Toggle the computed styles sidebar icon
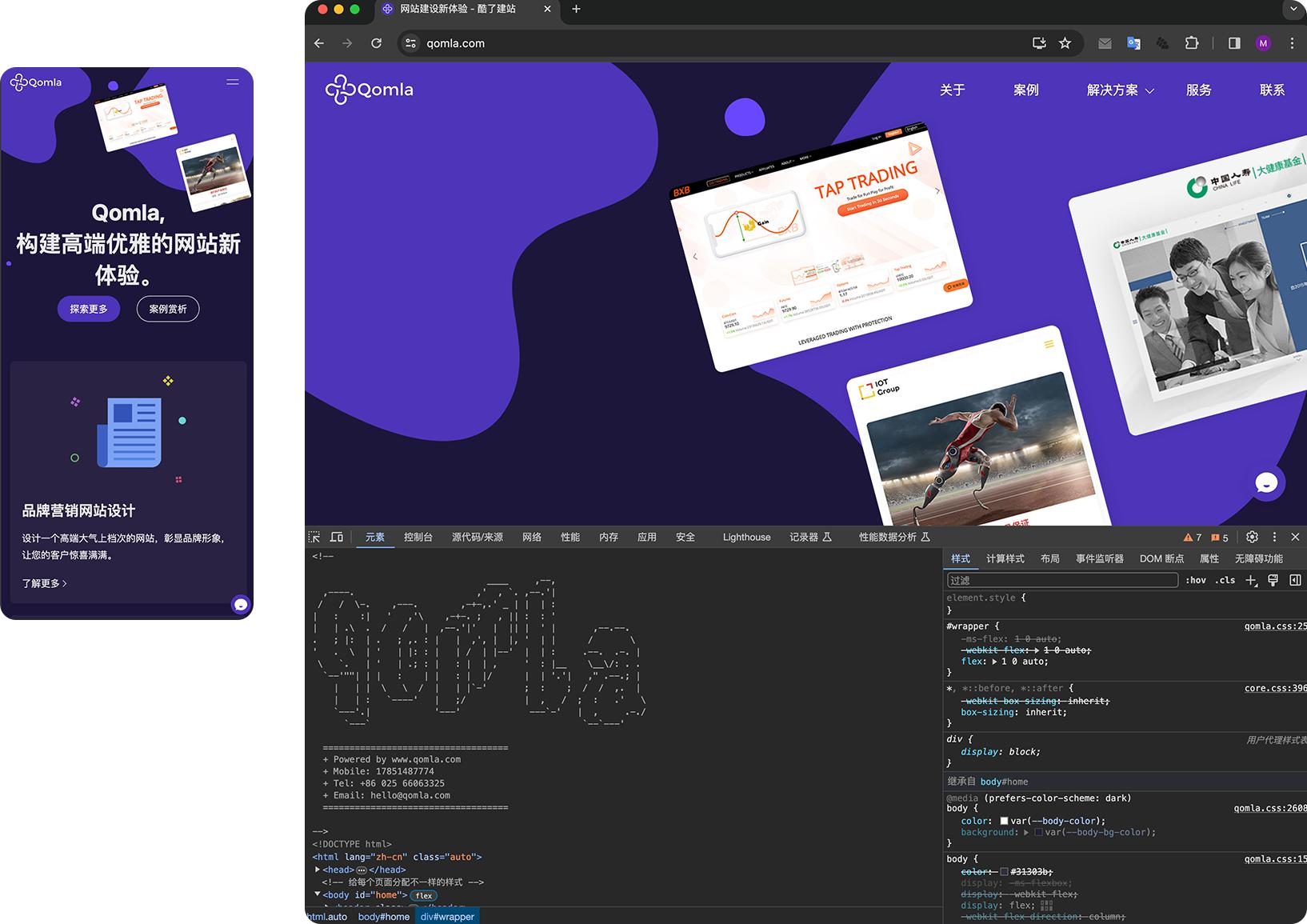Screen dimensions: 1307x924 pyautogui.click(x=1295, y=580)
